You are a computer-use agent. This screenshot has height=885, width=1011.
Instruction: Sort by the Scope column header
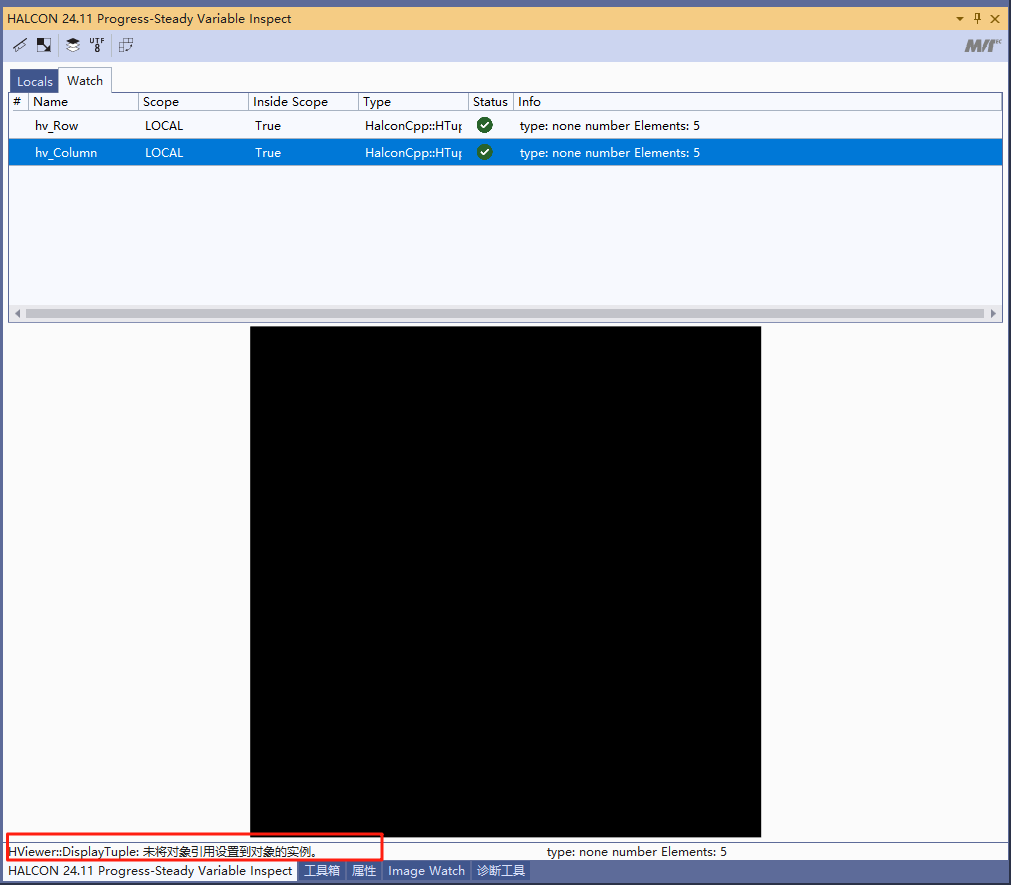coord(193,102)
